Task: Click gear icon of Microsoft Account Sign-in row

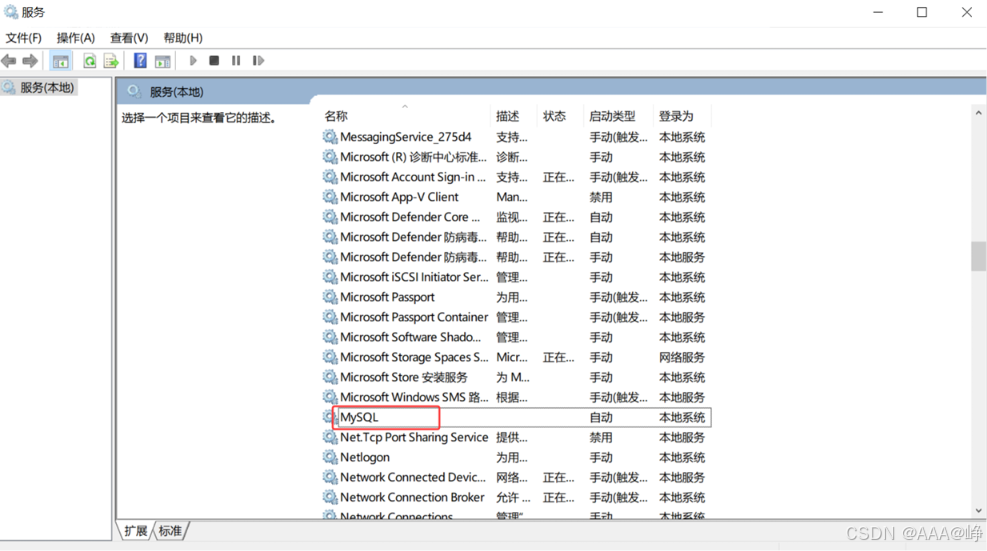Action: click(x=330, y=176)
